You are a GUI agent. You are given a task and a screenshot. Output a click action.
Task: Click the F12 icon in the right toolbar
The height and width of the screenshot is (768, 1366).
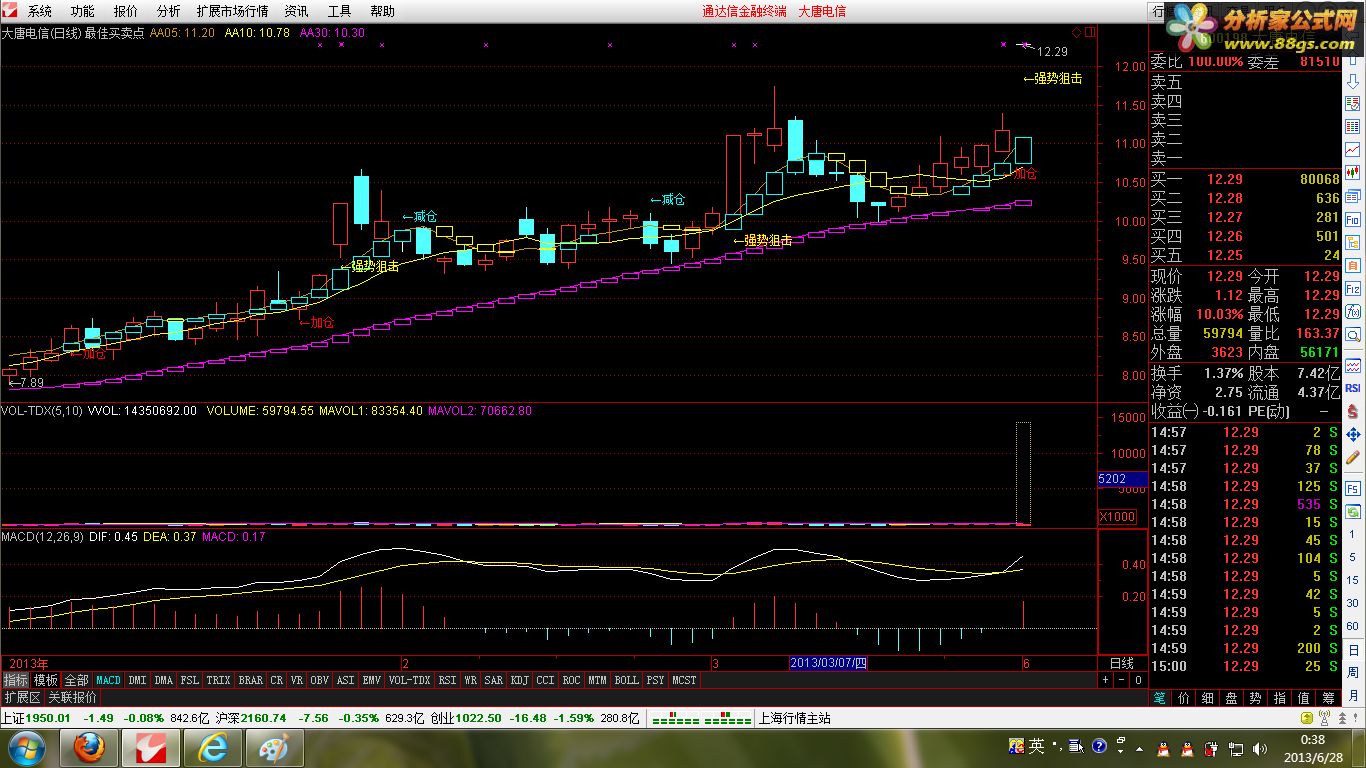(1353, 289)
